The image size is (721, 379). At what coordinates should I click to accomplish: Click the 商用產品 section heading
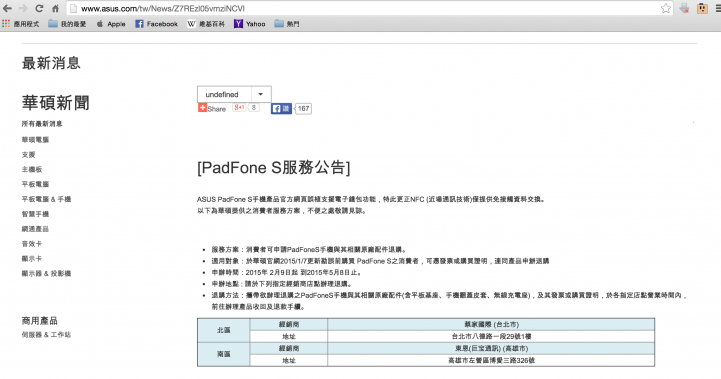40,321
